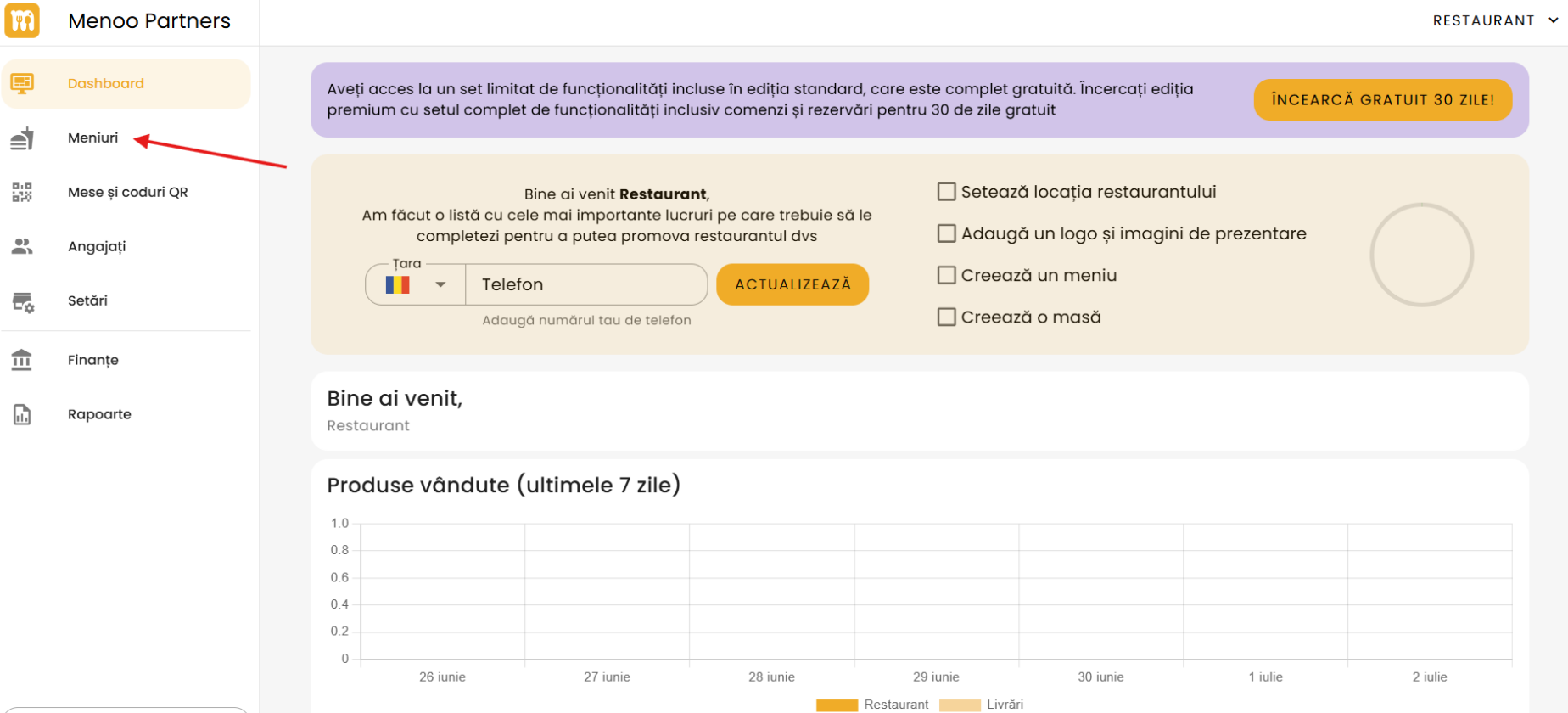Screen dimensions: 1568x713
Task: Click the Dashboard monitor icon
Action: 22,83
